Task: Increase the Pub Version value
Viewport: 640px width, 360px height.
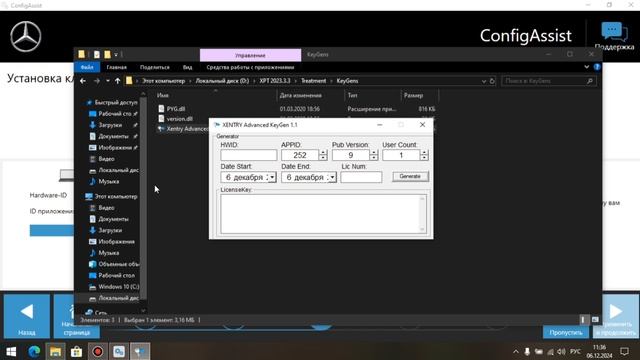Action: [x=373, y=153]
